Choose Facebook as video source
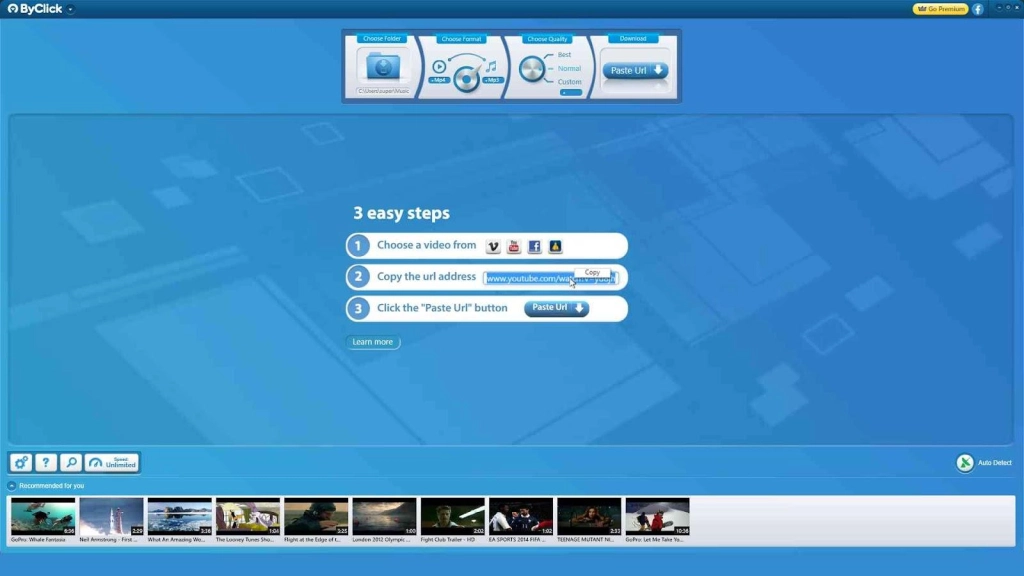 tap(535, 245)
